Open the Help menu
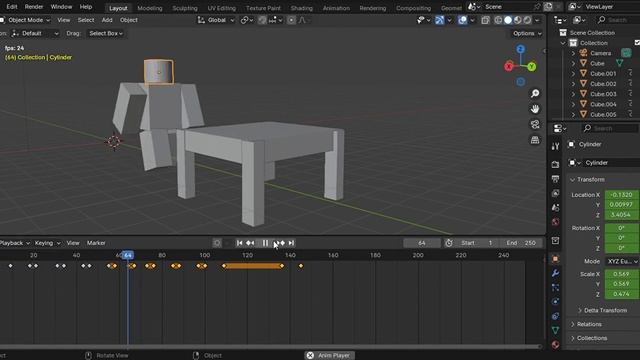This screenshot has width=640, height=360. click(x=86, y=7)
